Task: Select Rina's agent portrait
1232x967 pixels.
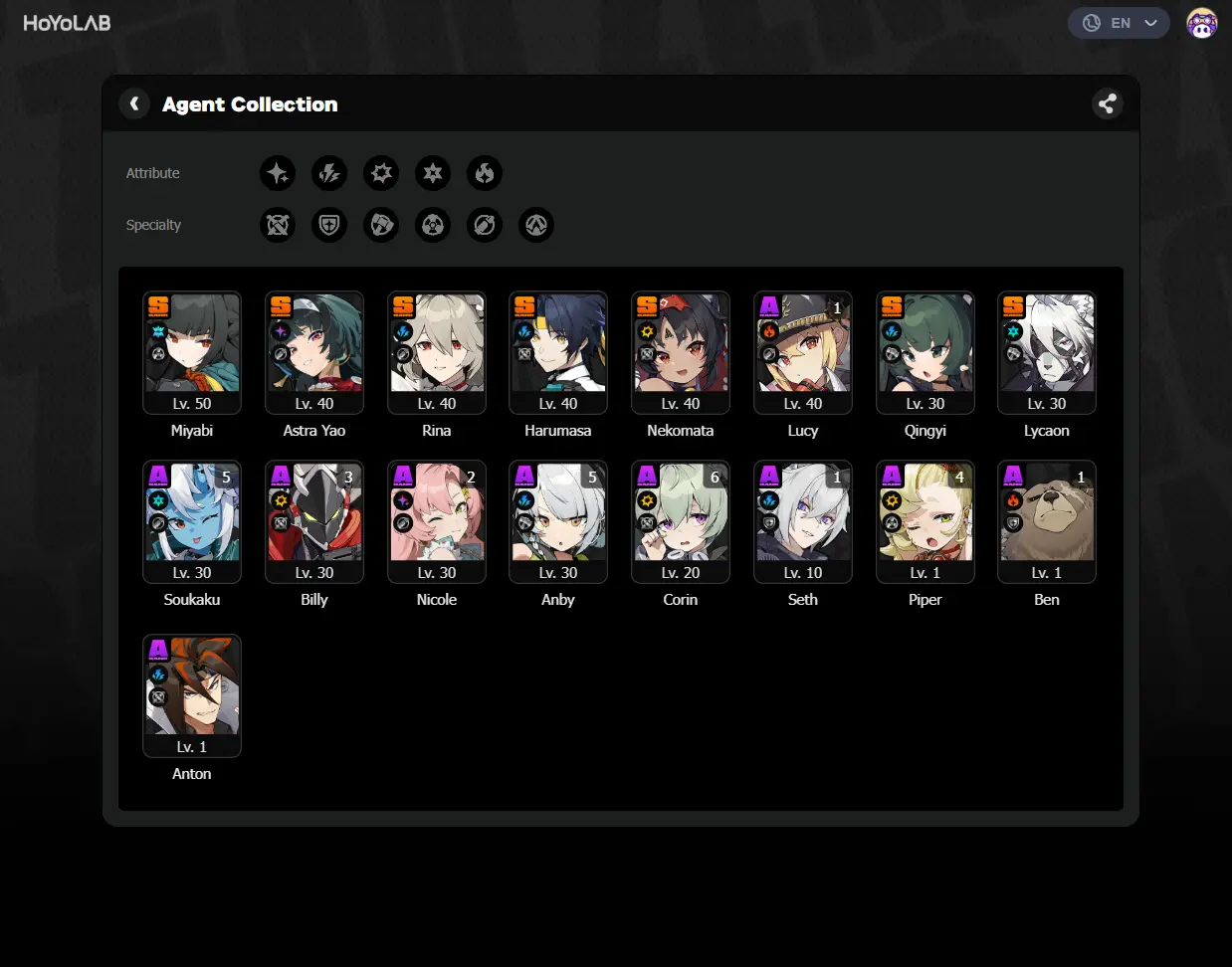Action: 437,352
